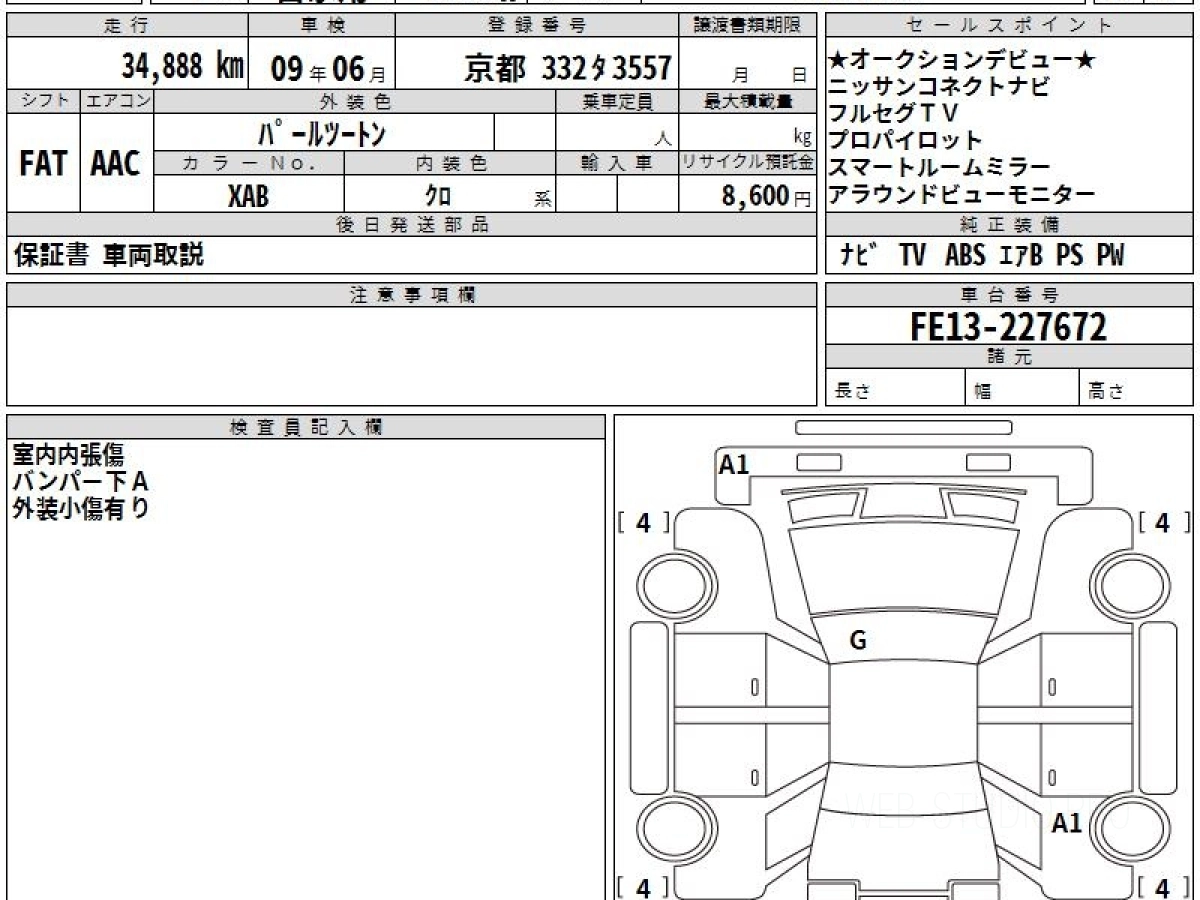Click the mileage value 34,888 km
The width and height of the screenshot is (1200, 900).
coord(183,67)
